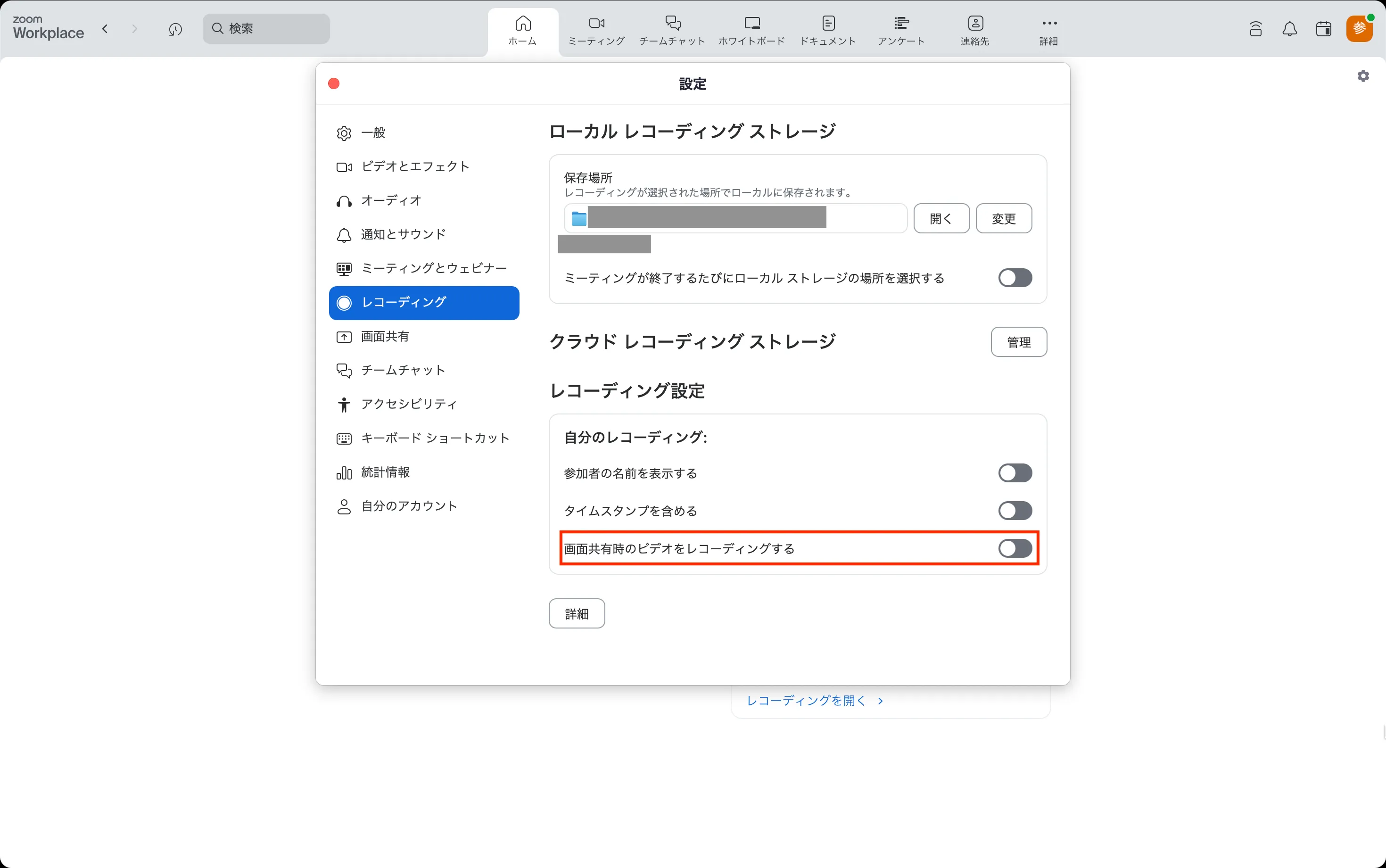The width and height of the screenshot is (1386, 868).
Task: Toggle choose local storage location each meeting
Action: pos(1014,278)
